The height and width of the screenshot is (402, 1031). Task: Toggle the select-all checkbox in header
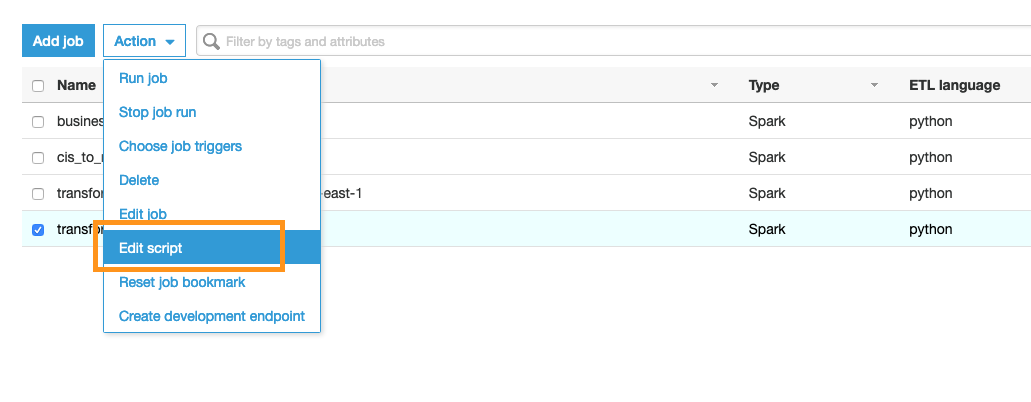[38, 86]
